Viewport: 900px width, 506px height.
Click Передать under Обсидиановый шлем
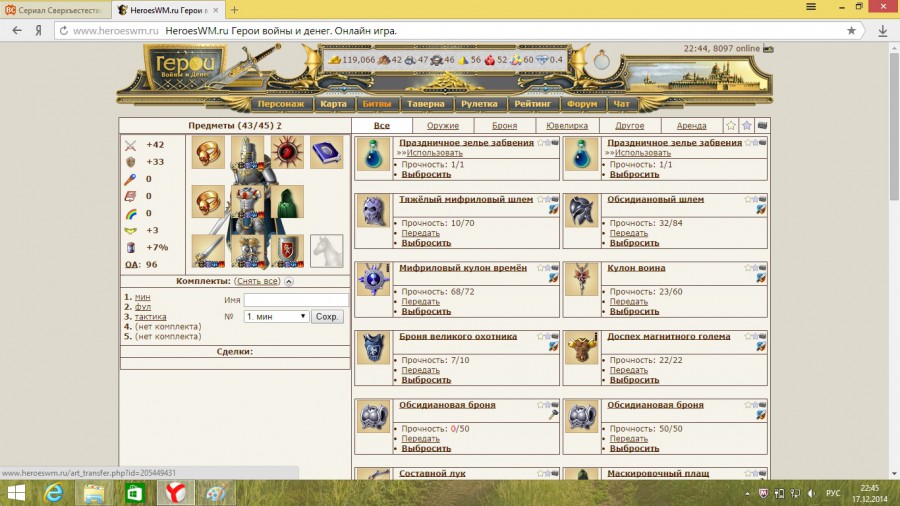[x=628, y=233]
